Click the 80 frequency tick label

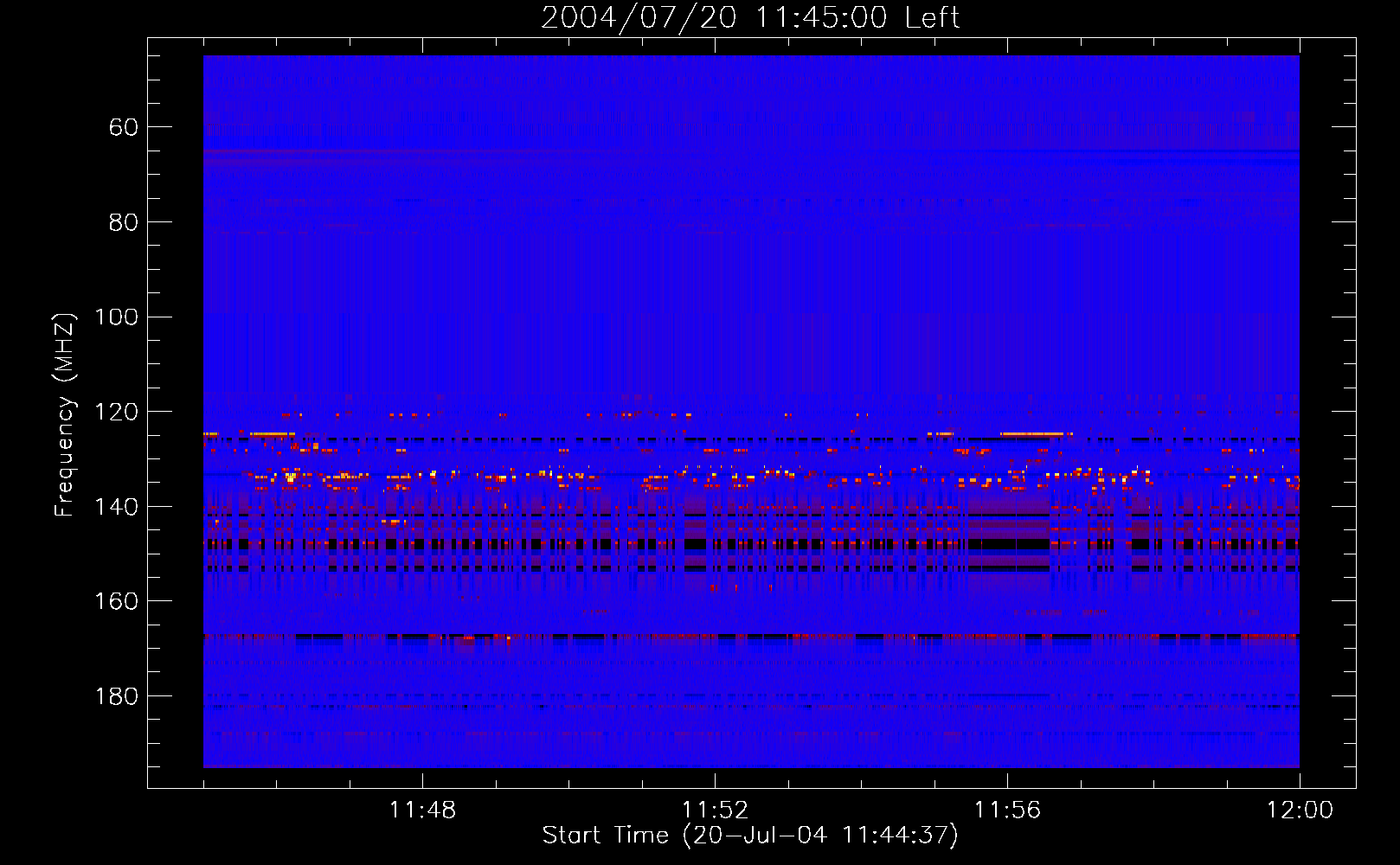pyautogui.click(x=123, y=222)
